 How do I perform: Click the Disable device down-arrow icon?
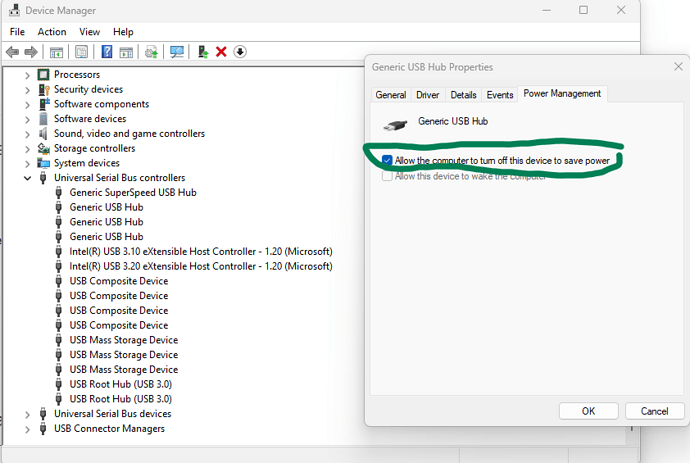pos(240,52)
